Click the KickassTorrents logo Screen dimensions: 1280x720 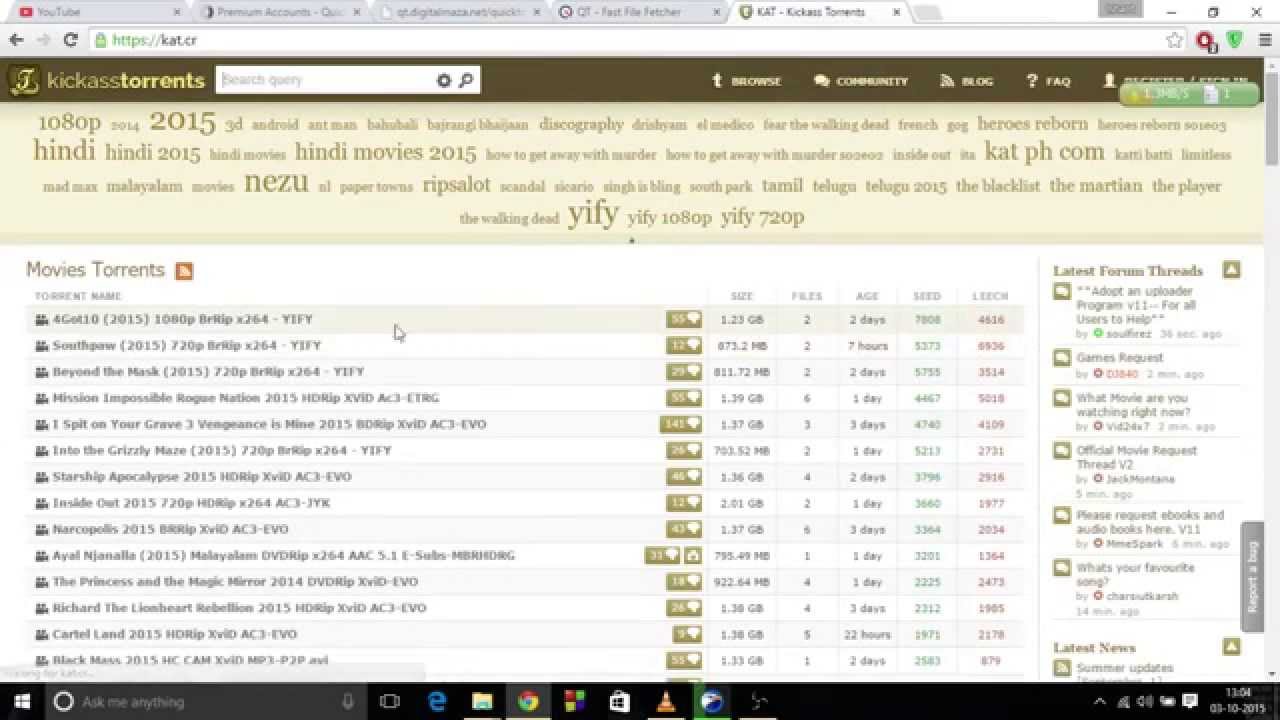(107, 81)
